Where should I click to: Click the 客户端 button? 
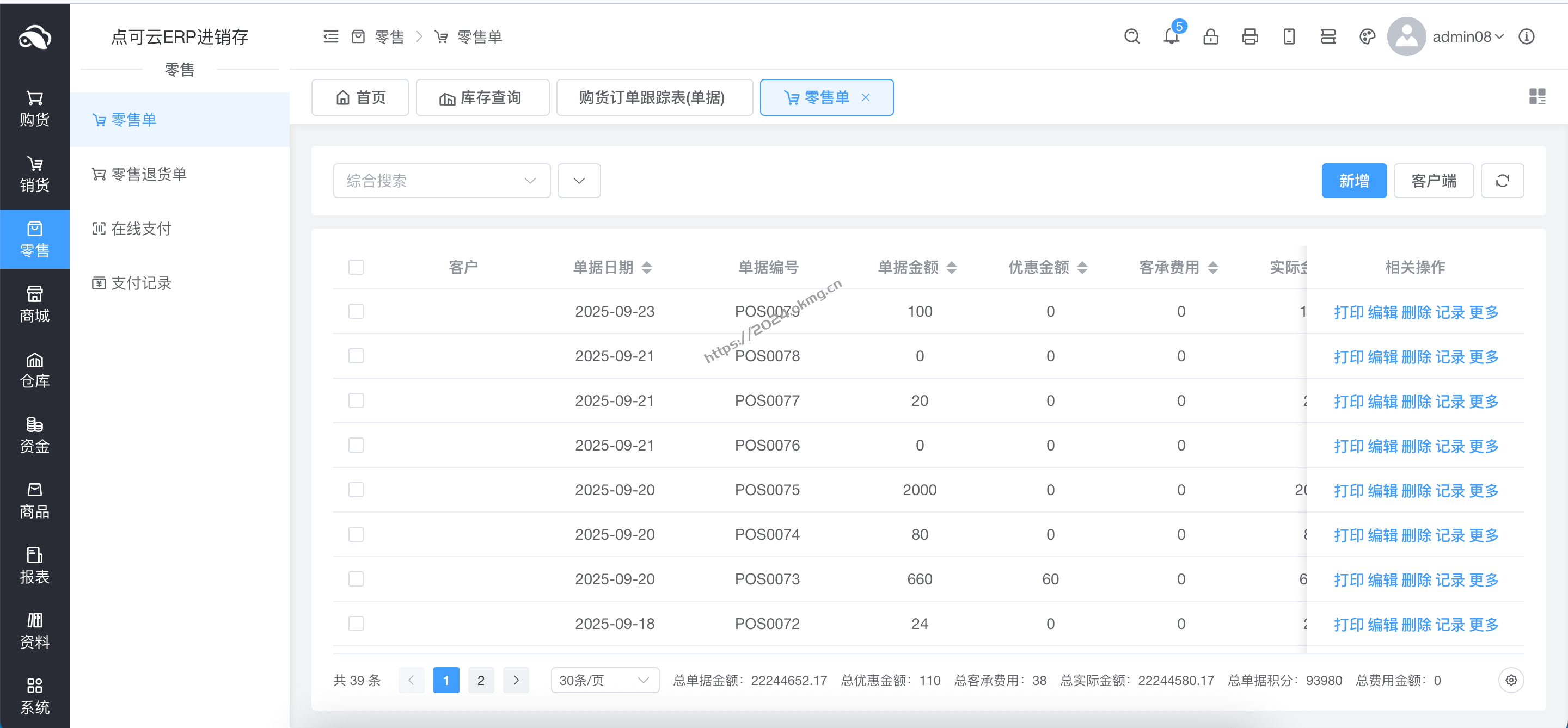tap(1434, 181)
